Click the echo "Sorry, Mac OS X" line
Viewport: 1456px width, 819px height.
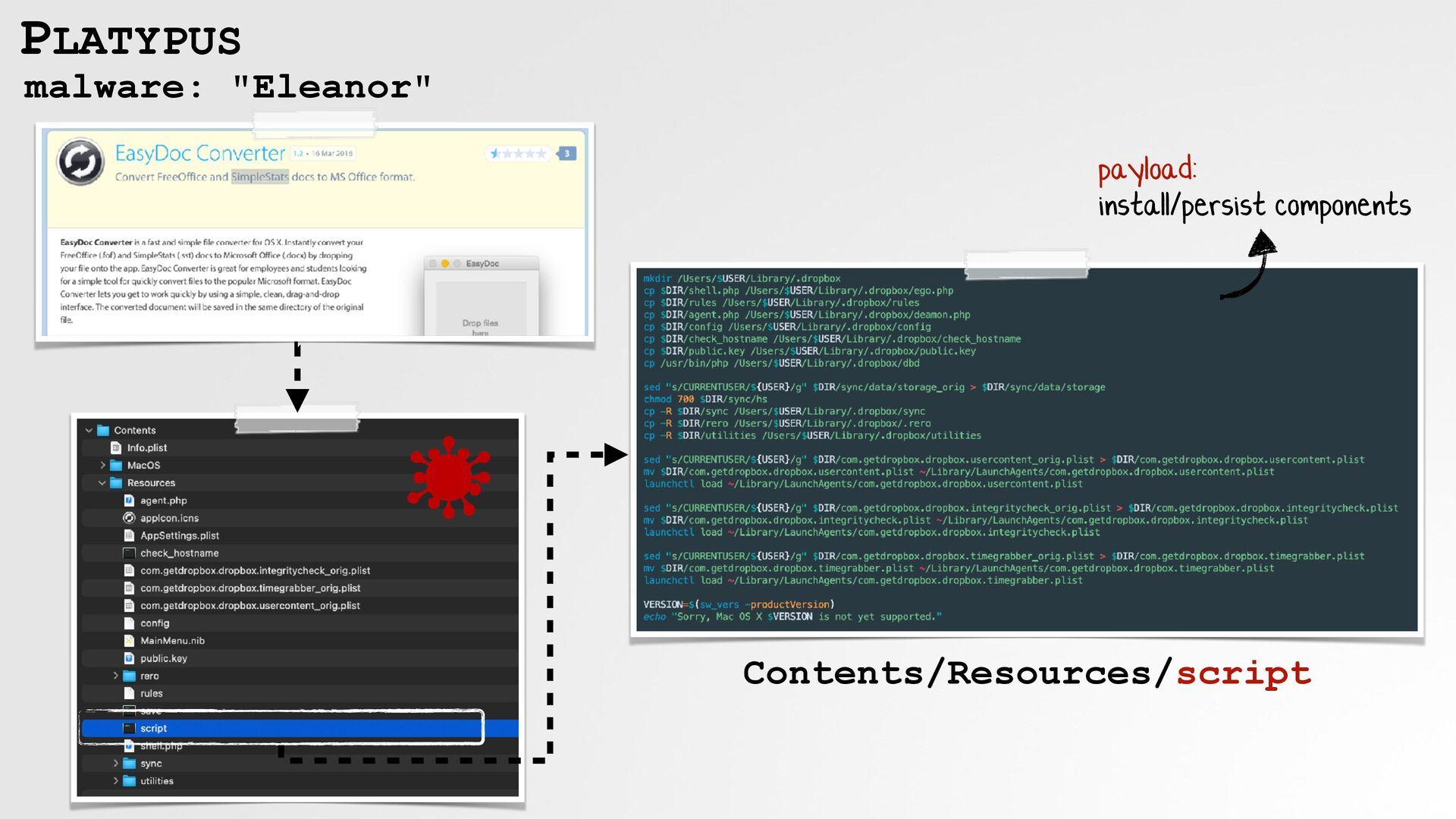click(x=792, y=617)
